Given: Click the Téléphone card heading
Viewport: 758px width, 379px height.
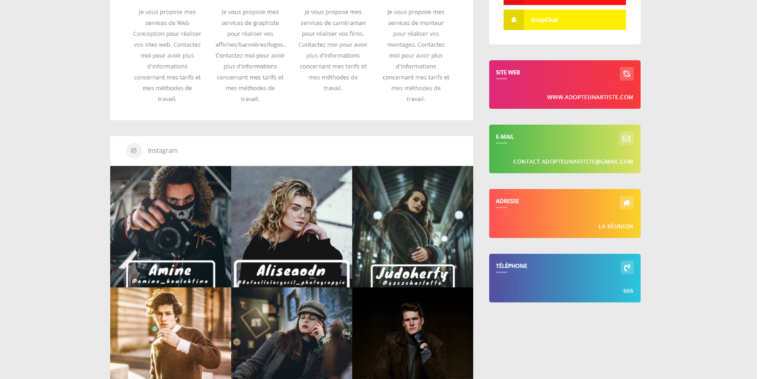Looking at the screenshot, I should (511, 266).
